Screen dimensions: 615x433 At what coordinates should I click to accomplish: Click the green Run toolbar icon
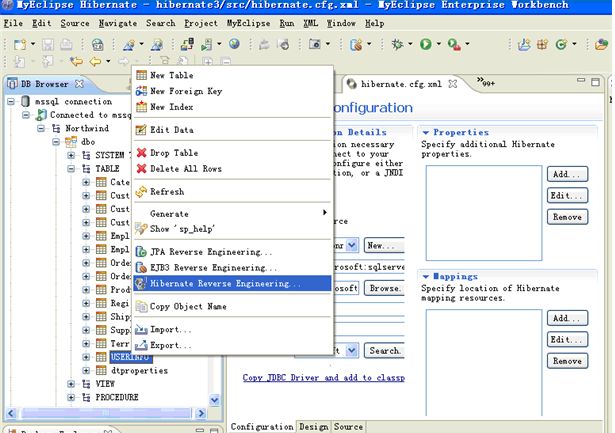click(426, 44)
